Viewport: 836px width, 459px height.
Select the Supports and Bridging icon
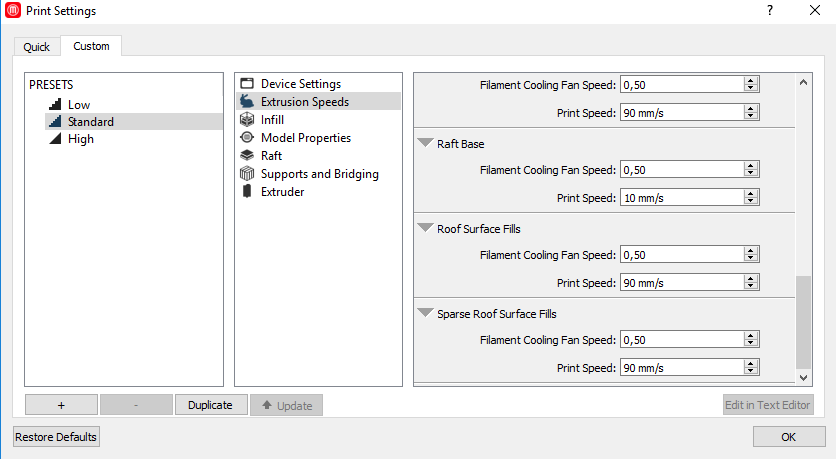(x=247, y=174)
